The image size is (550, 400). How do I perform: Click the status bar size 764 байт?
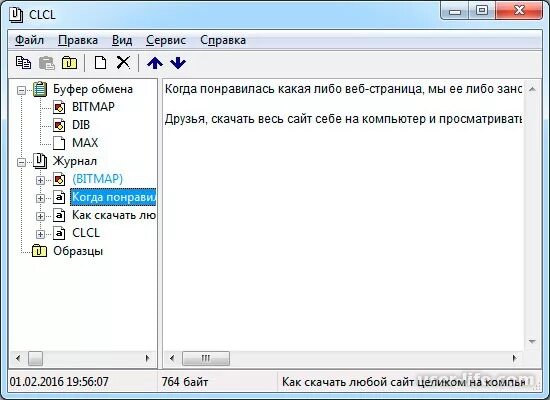click(185, 381)
